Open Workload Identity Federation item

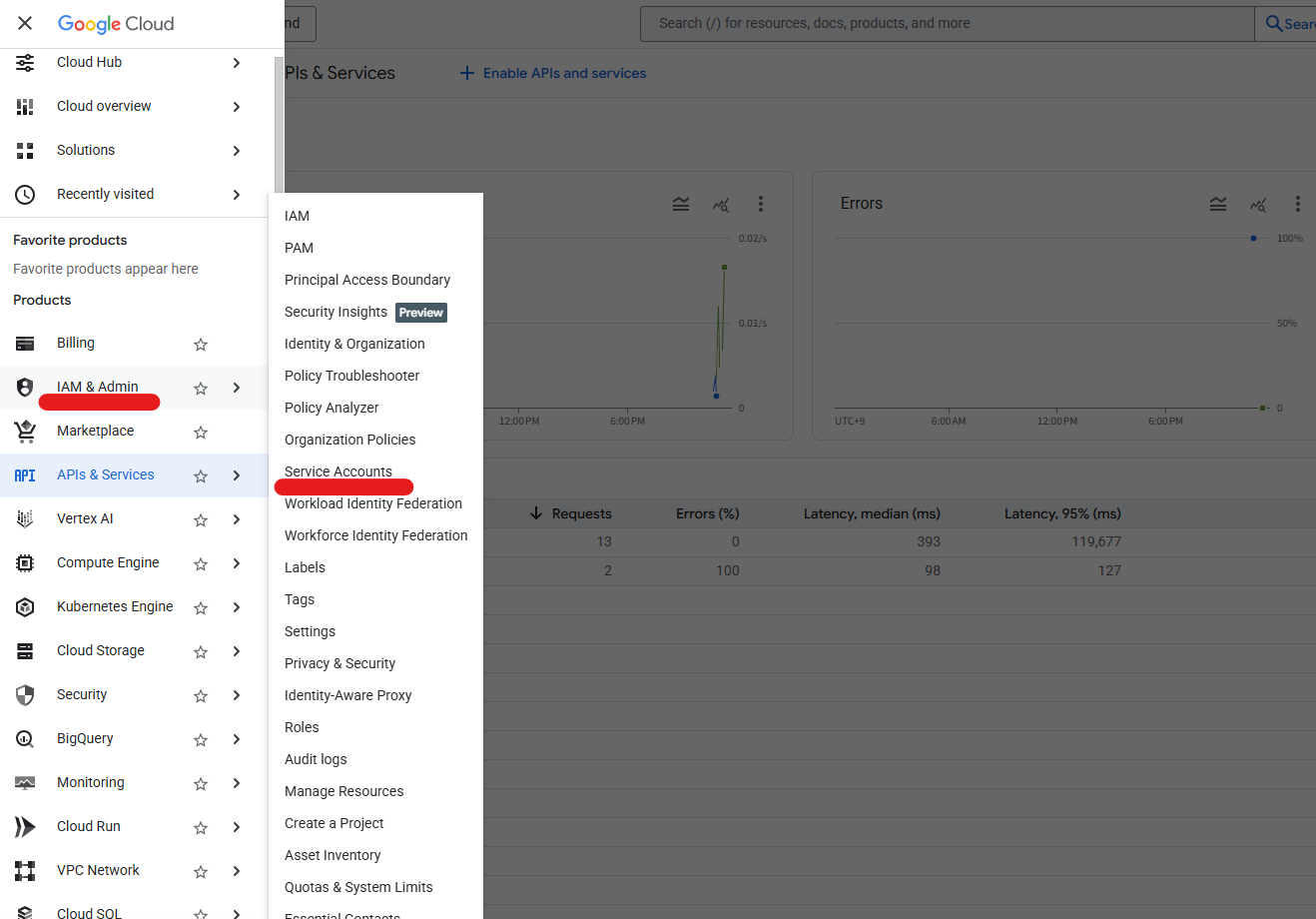point(373,503)
